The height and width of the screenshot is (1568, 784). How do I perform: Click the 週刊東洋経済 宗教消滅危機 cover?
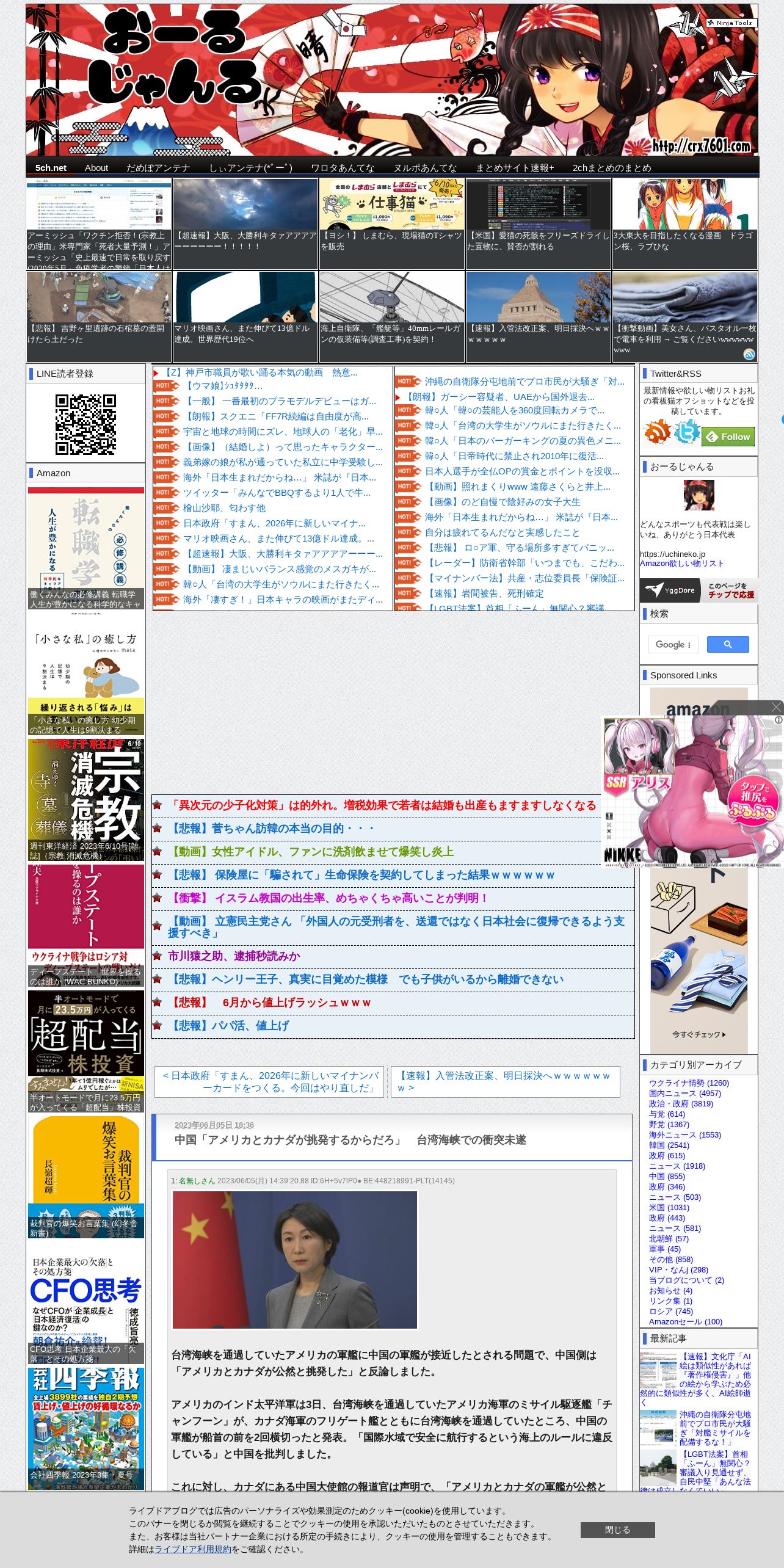click(x=86, y=799)
